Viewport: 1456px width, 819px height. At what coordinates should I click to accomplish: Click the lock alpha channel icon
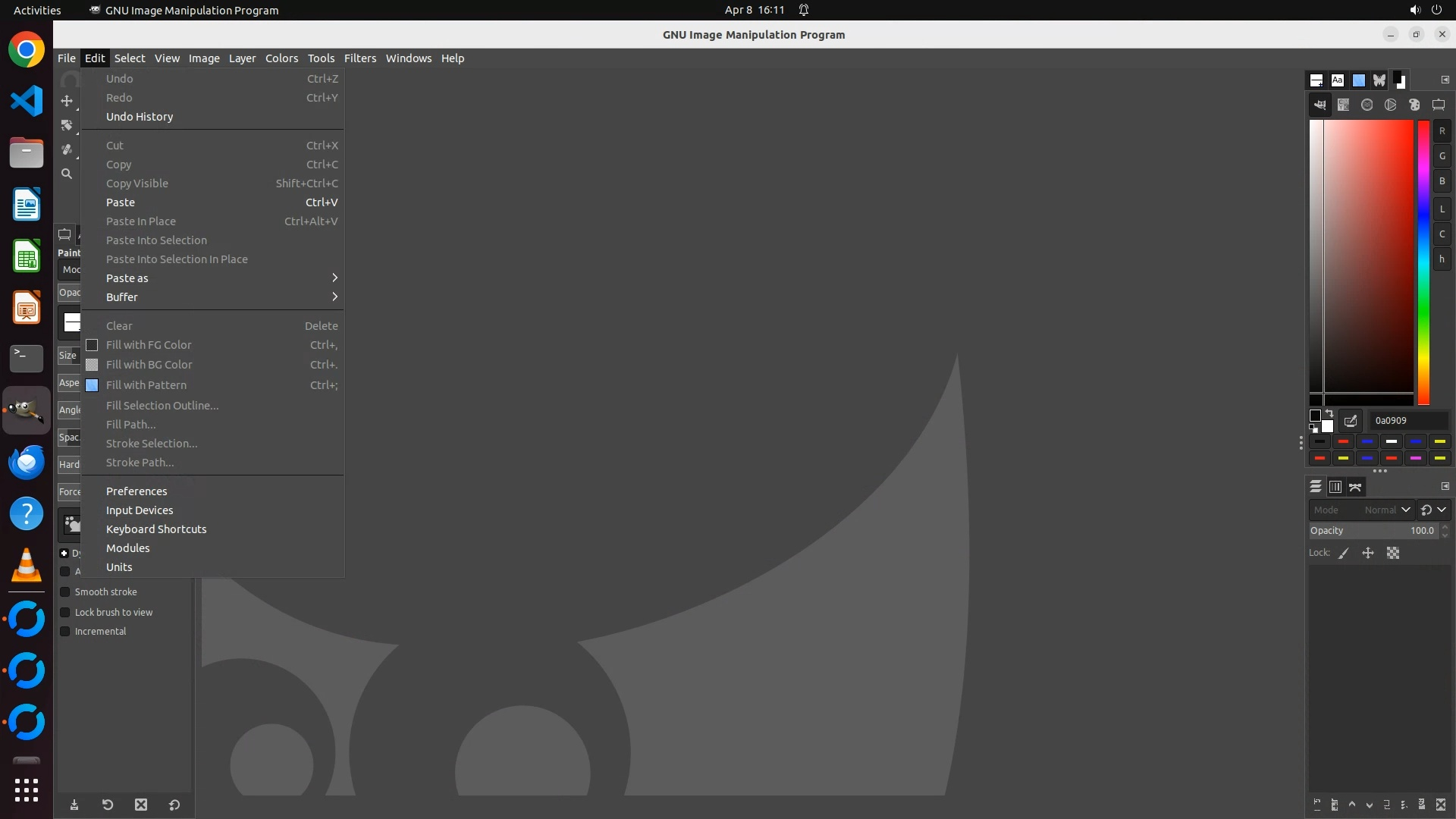point(1393,554)
